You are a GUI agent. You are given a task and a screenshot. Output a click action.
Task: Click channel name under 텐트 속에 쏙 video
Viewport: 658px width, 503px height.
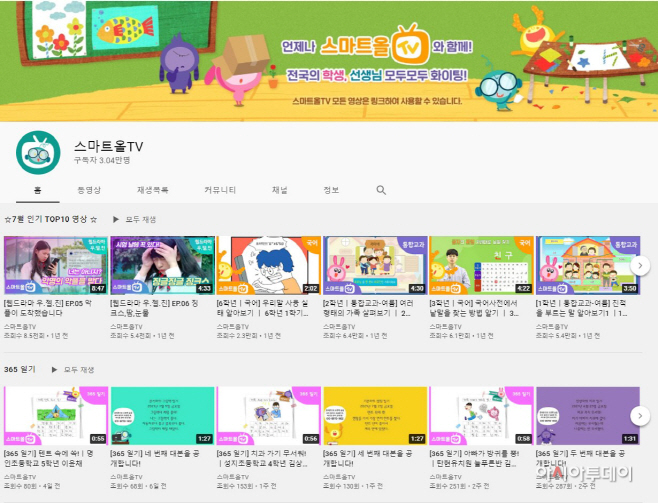click(20, 477)
